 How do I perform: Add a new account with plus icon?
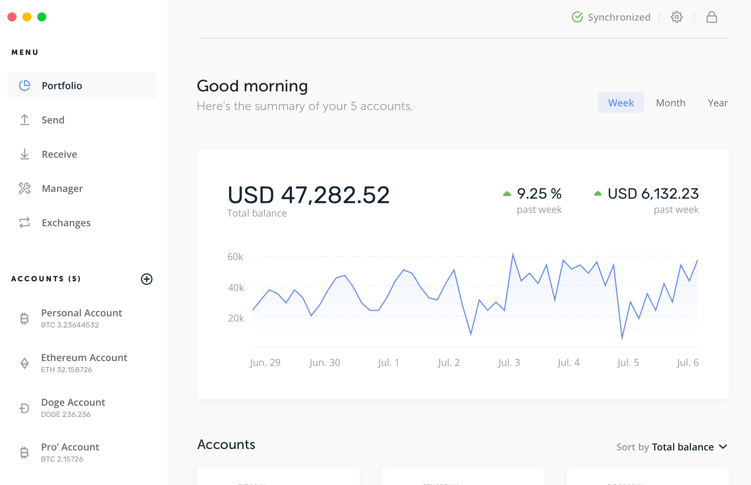coord(147,279)
